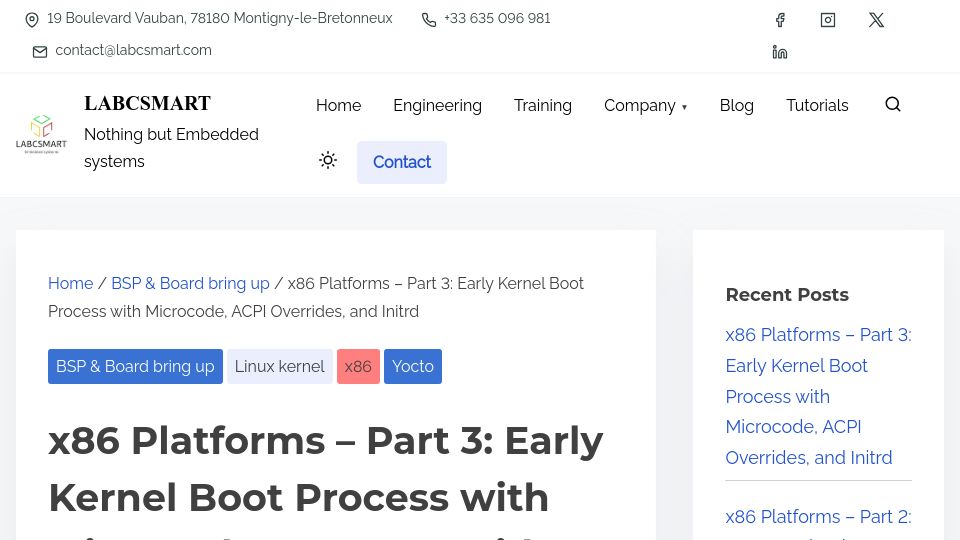This screenshot has width=960, height=540.
Task: Open recent post x86 Platforms Part 3
Action: pos(818,396)
